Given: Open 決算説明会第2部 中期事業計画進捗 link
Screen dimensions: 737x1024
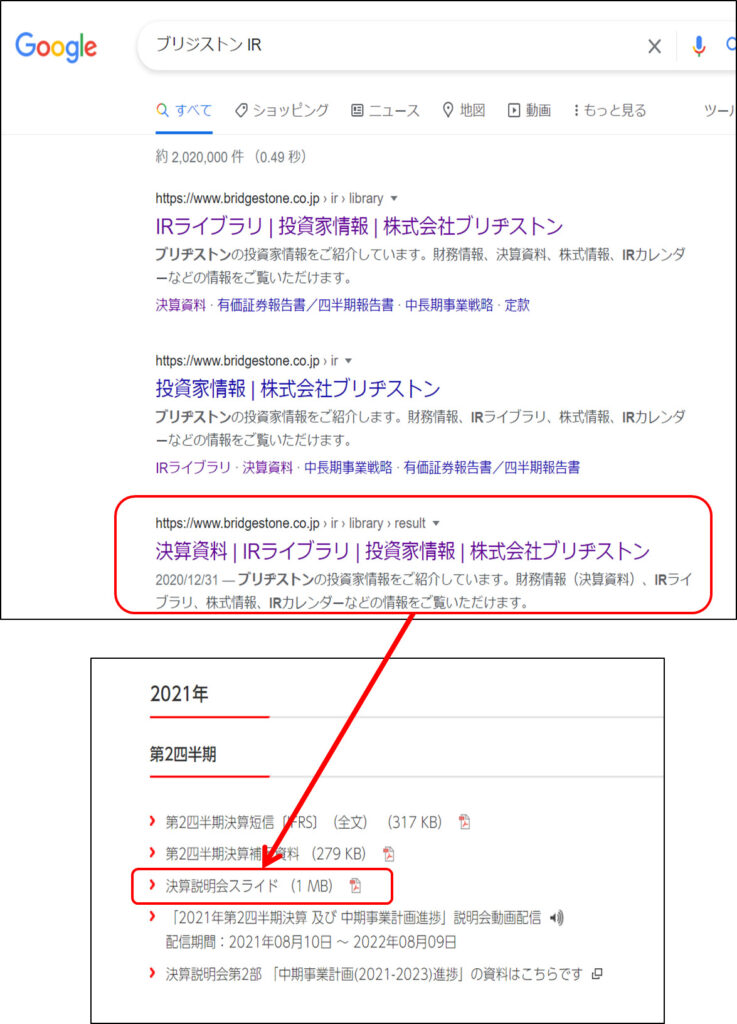Looking at the screenshot, I should [374, 974].
